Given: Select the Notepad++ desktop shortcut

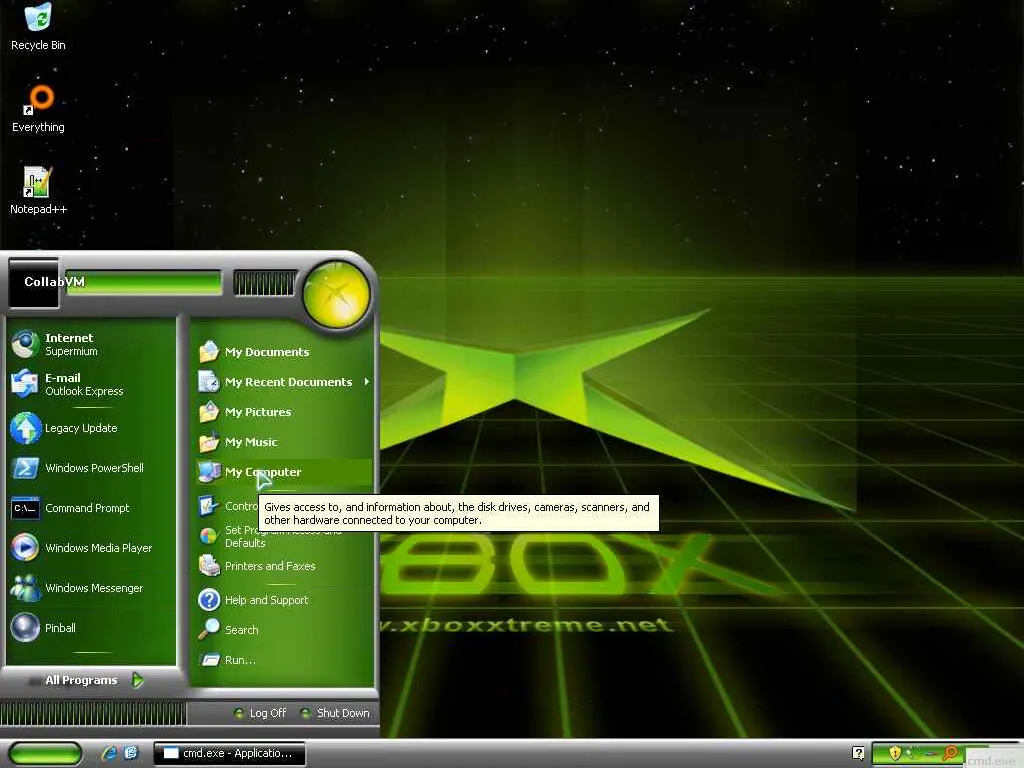Looking at the screenshot, I should 38,191.
